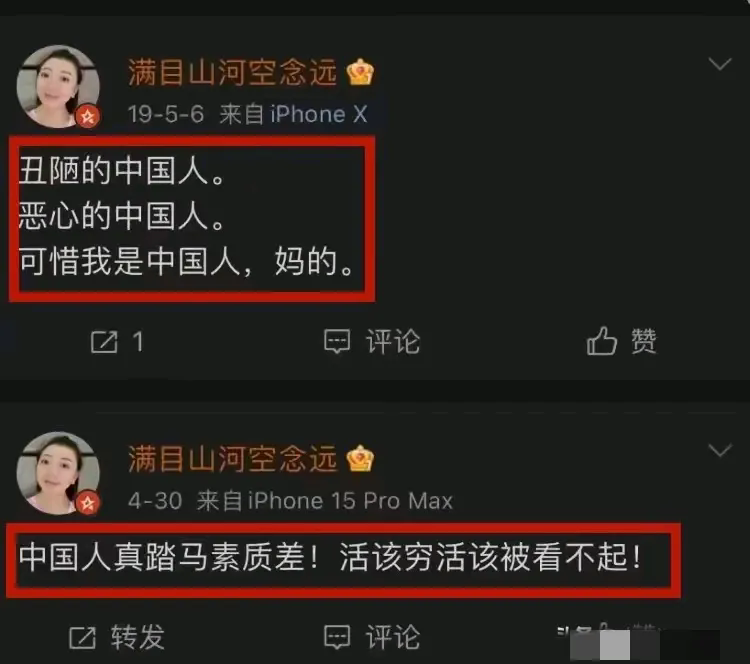This screenshot has height=664, width=750.
Task: Click the 赞 label on the first post
Action: point(644,341)
